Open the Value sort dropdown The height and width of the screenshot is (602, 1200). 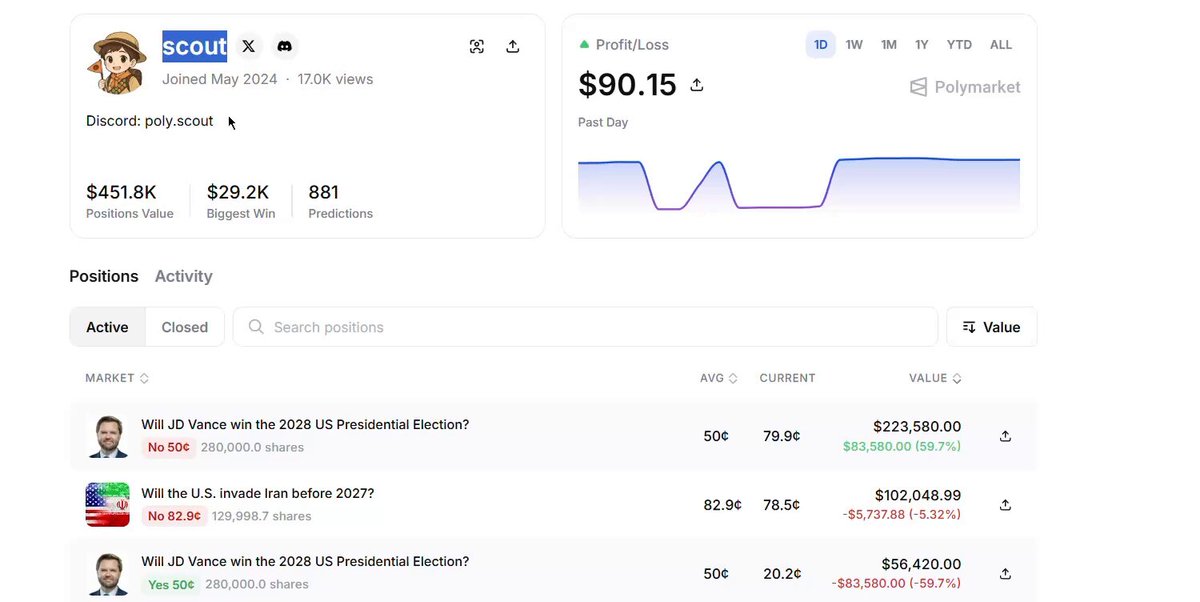[991, 327]
